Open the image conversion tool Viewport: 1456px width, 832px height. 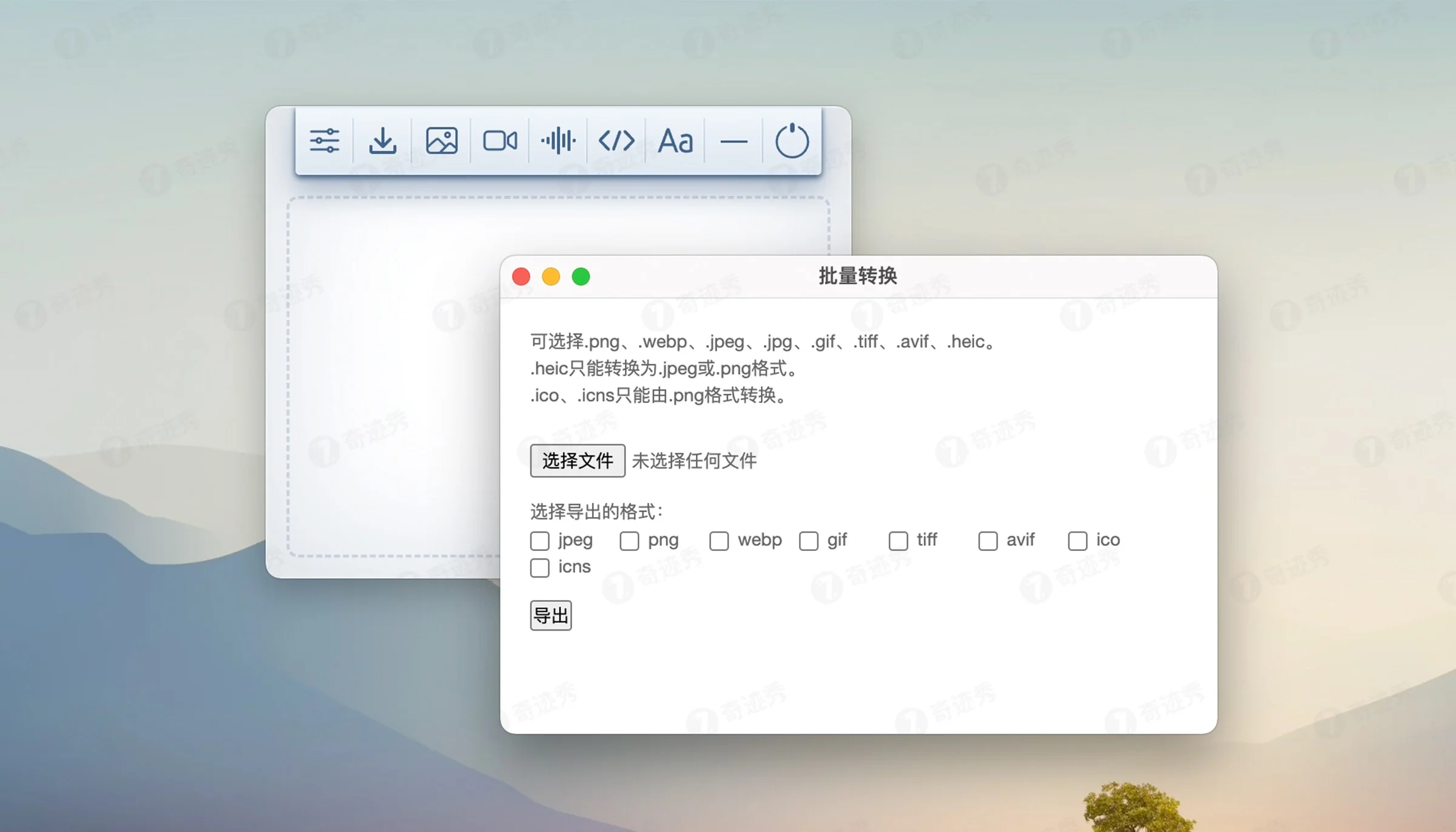tap(441, 140)
